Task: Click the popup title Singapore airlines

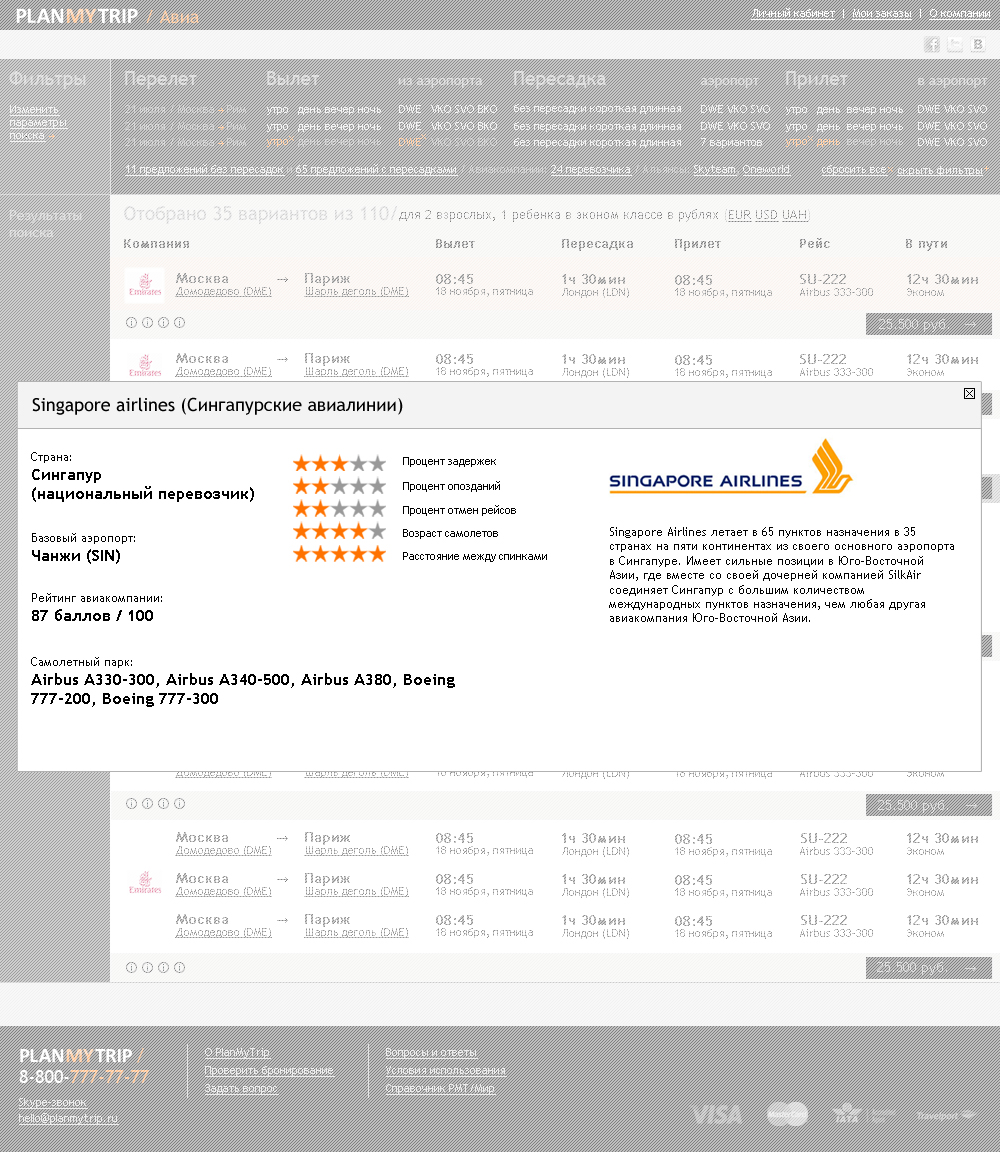Action: coord(217,406)
